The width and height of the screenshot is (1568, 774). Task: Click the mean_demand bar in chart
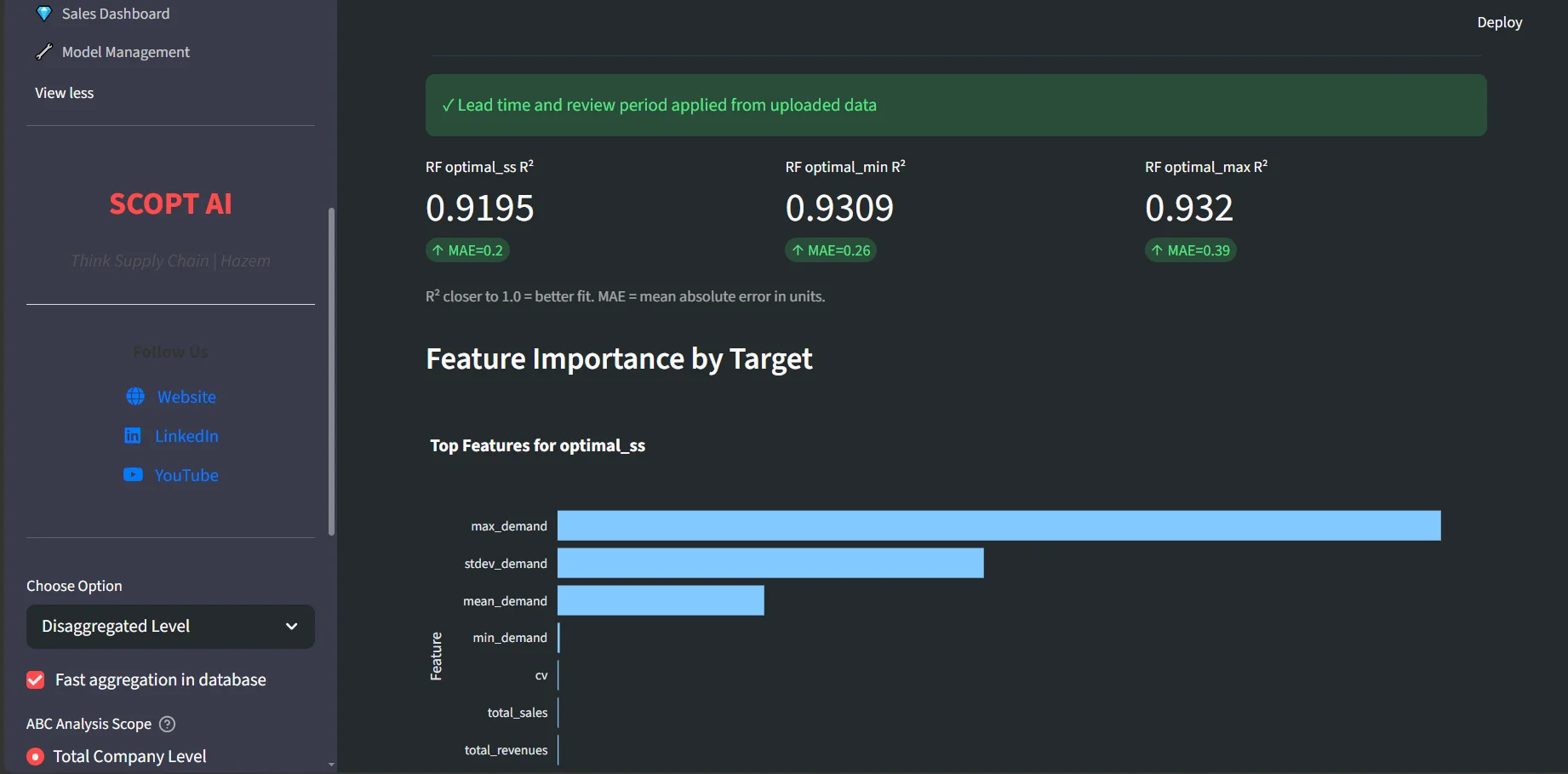[661, 600]
